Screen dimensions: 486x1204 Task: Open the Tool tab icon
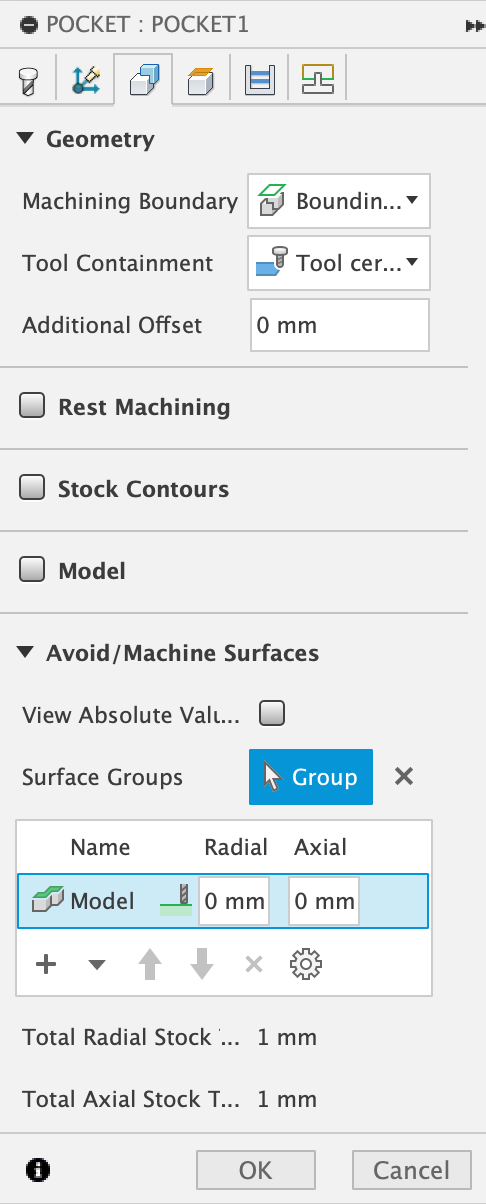28,79
